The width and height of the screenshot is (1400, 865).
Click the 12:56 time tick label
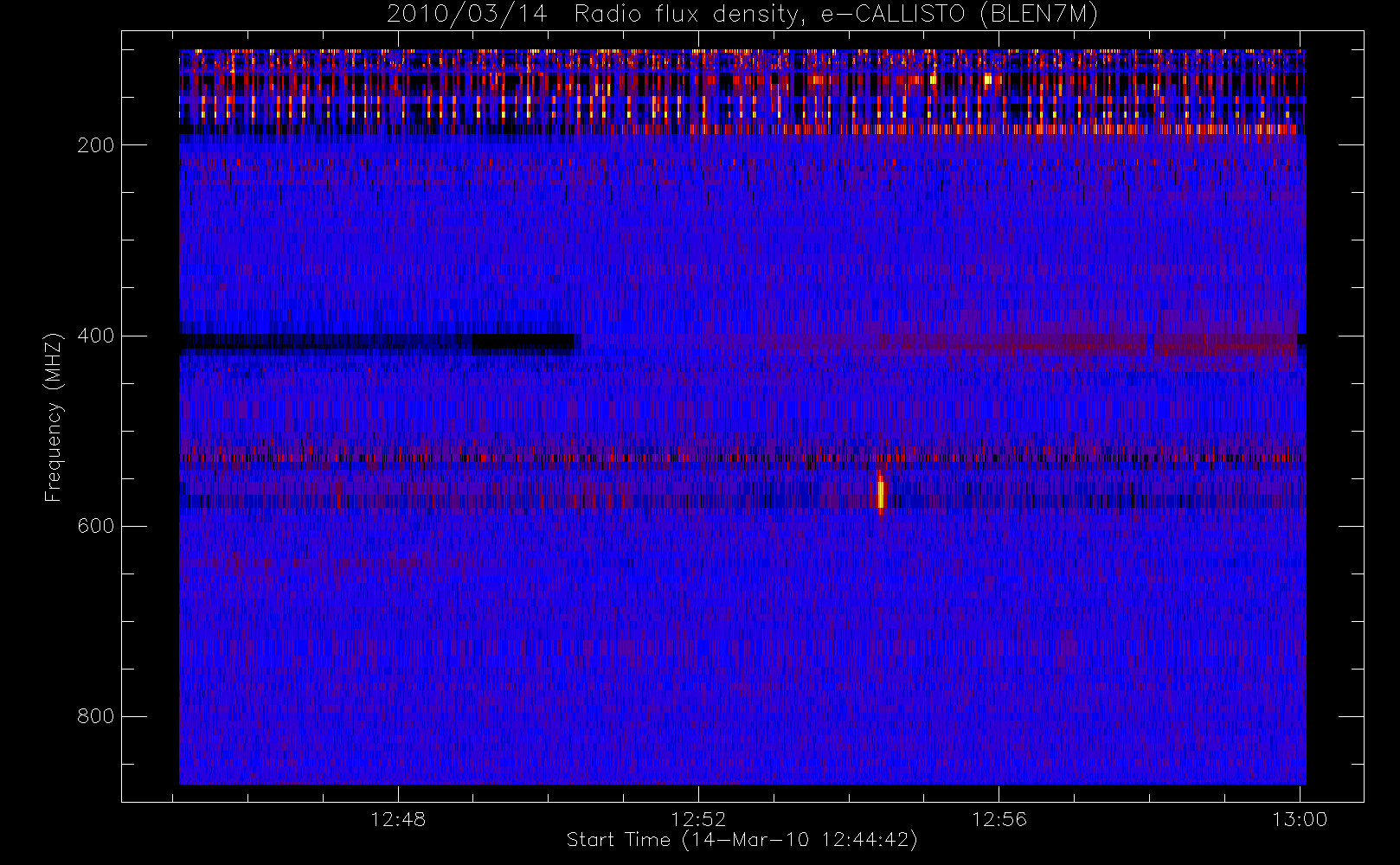tap(999, 819)
